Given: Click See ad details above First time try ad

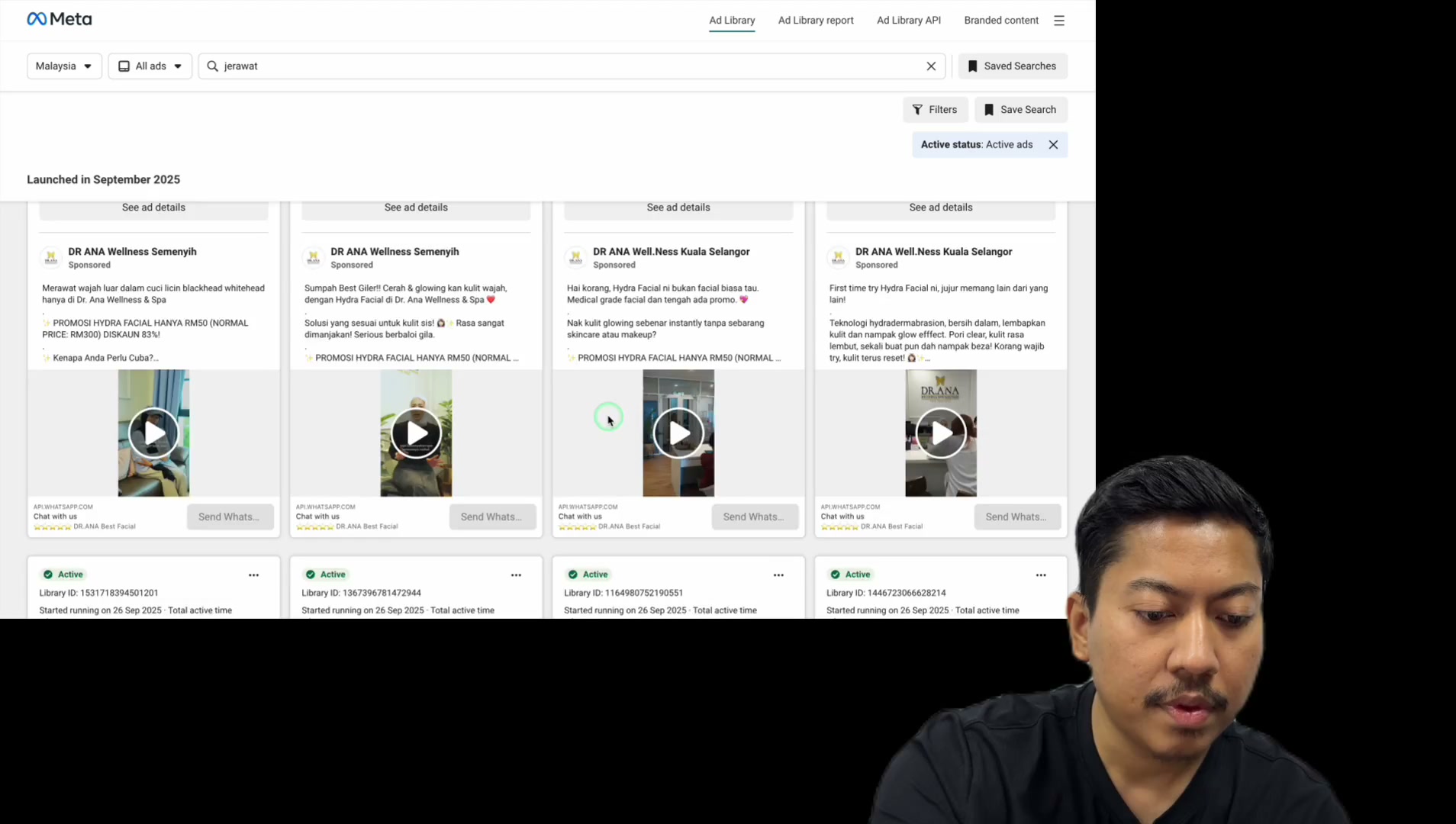Looking at the screenshot, I should [941, 208].
